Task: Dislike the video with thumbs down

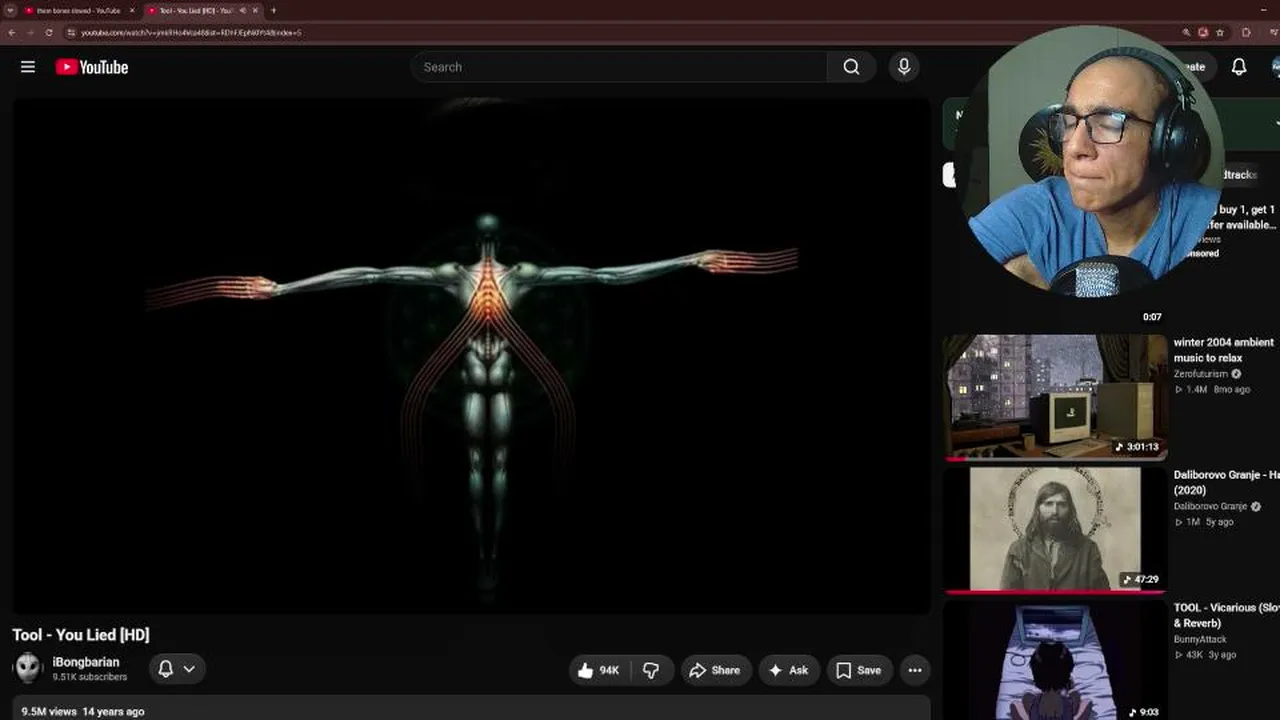Action: pyautogui.click(x=651, y=670)
